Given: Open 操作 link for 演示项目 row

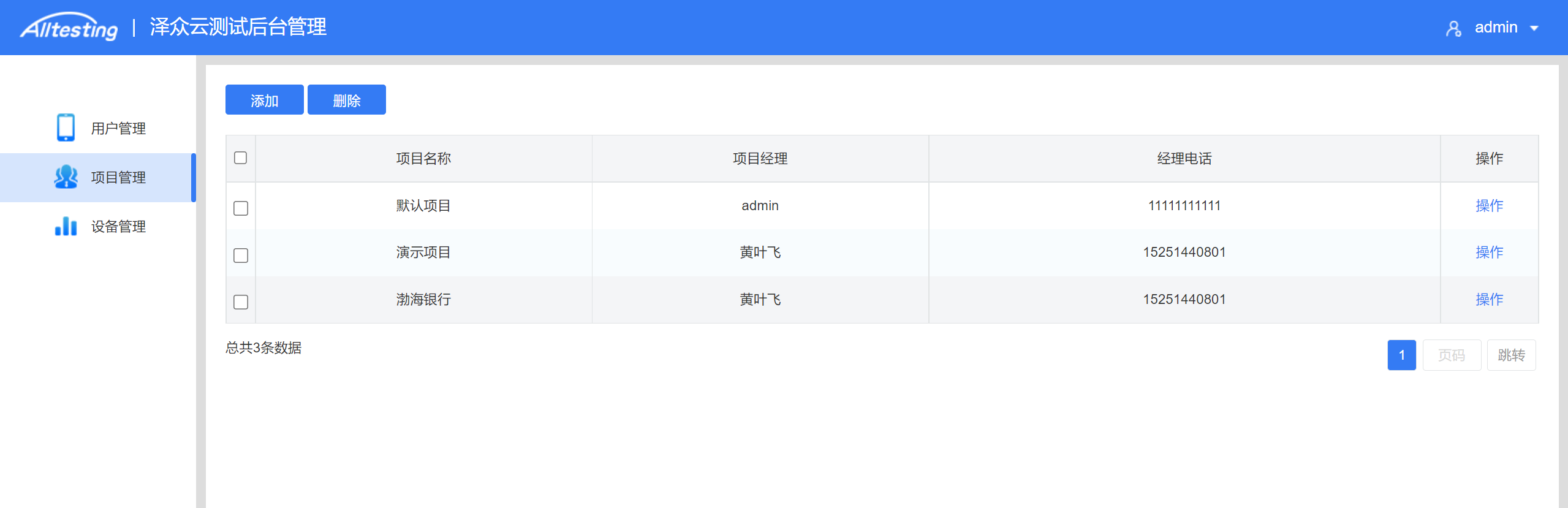Looking at the screenshot, I should coord(1489,252).
